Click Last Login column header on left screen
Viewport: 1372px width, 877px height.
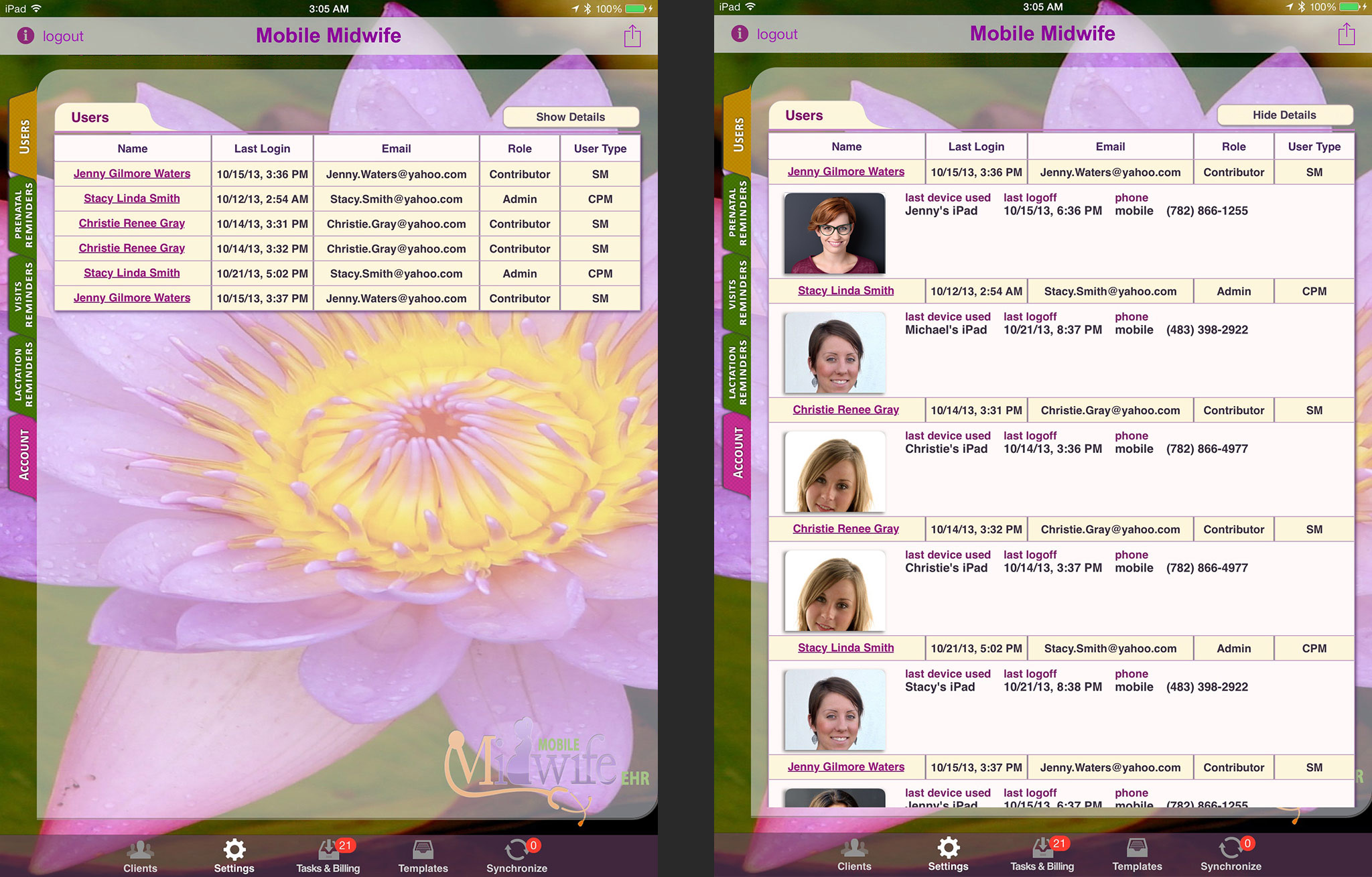pyautogui.click(x=263, y=149)
